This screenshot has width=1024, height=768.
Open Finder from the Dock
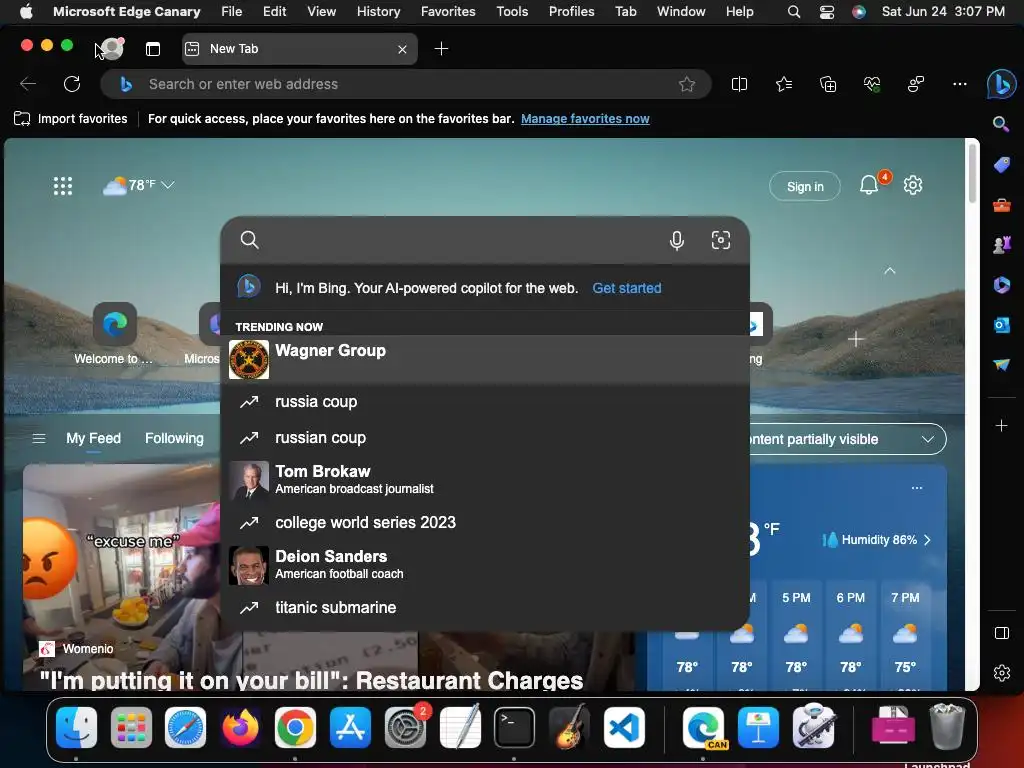(x=76, y=727)
